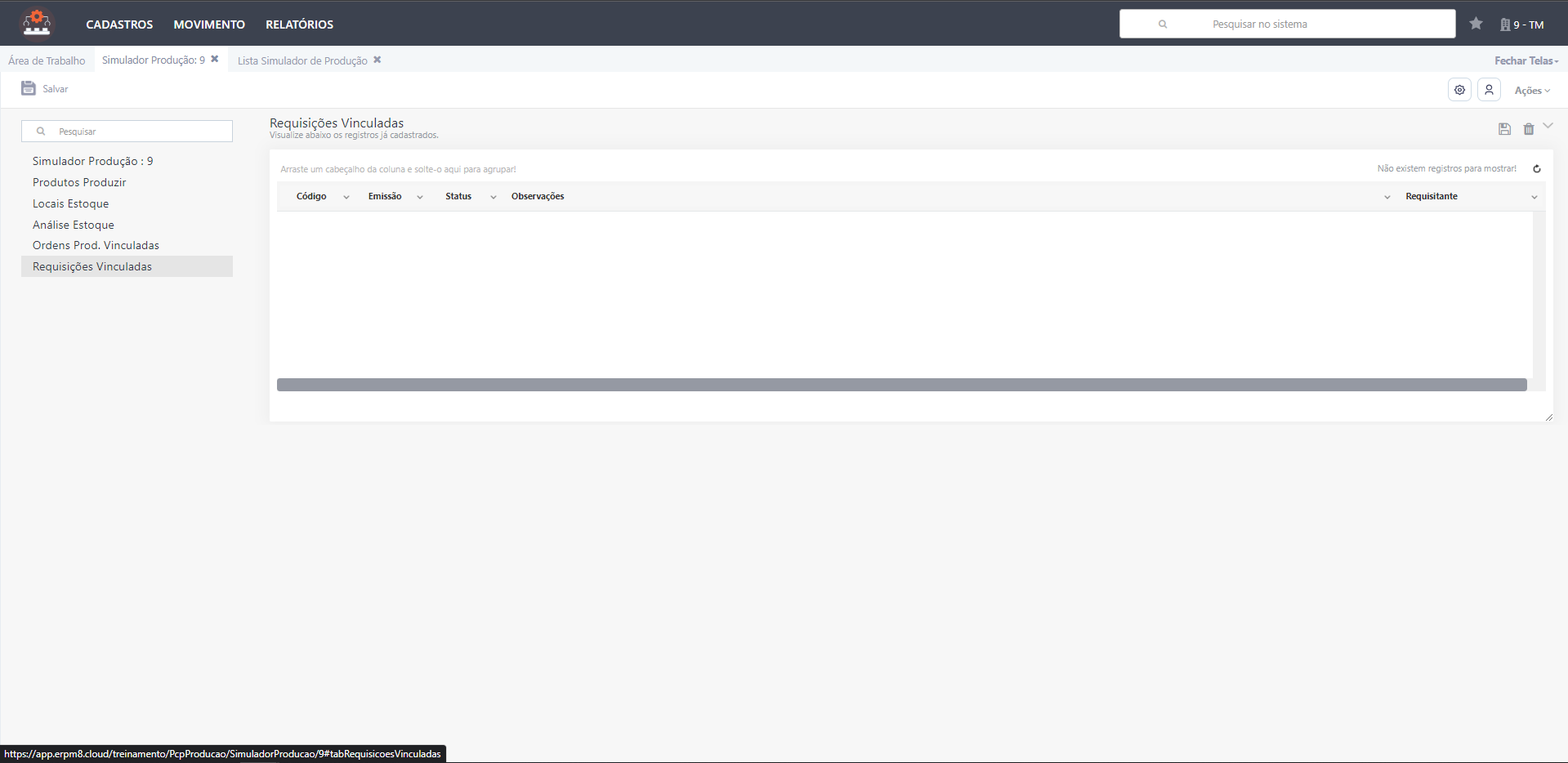Click the app logo icon
The height and width of the screenshot is (763, 1568).
click(x=37, y=23)
